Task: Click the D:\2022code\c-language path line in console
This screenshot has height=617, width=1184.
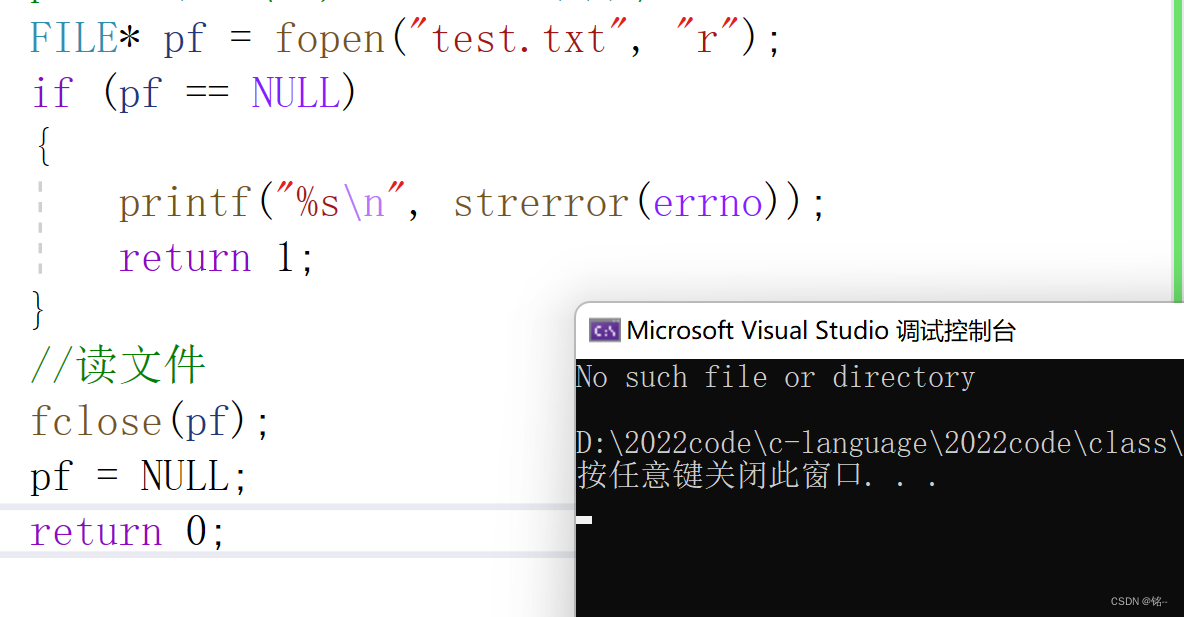Action: 880,443
